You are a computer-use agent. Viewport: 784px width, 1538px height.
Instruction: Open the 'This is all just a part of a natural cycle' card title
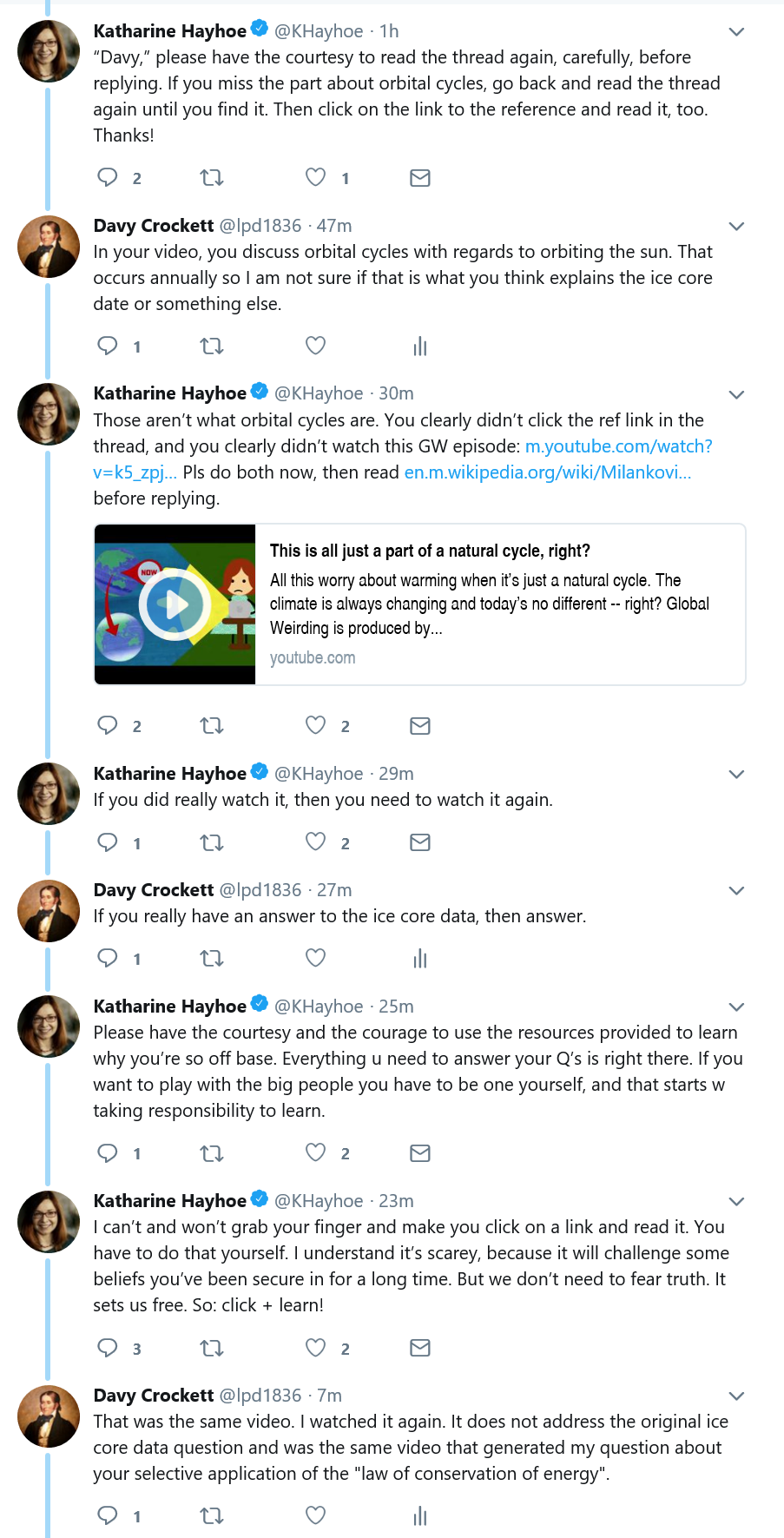[430, 551]
